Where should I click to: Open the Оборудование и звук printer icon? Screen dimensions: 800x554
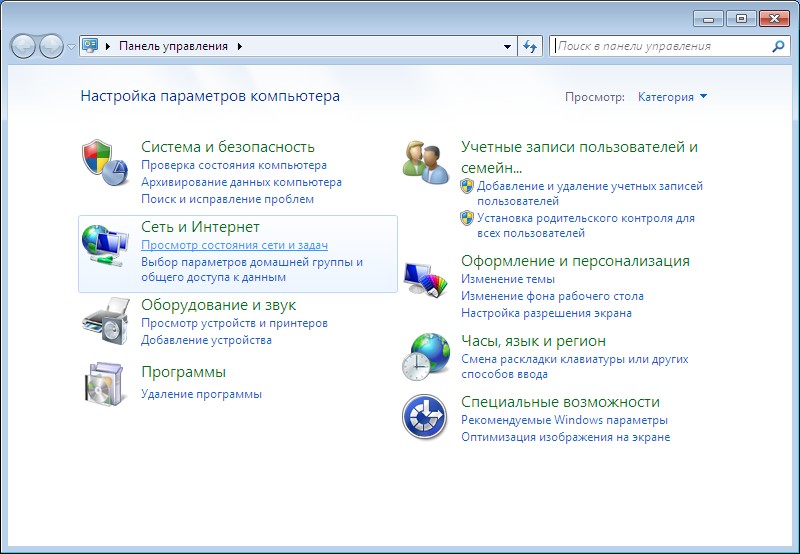pos(106,321)
